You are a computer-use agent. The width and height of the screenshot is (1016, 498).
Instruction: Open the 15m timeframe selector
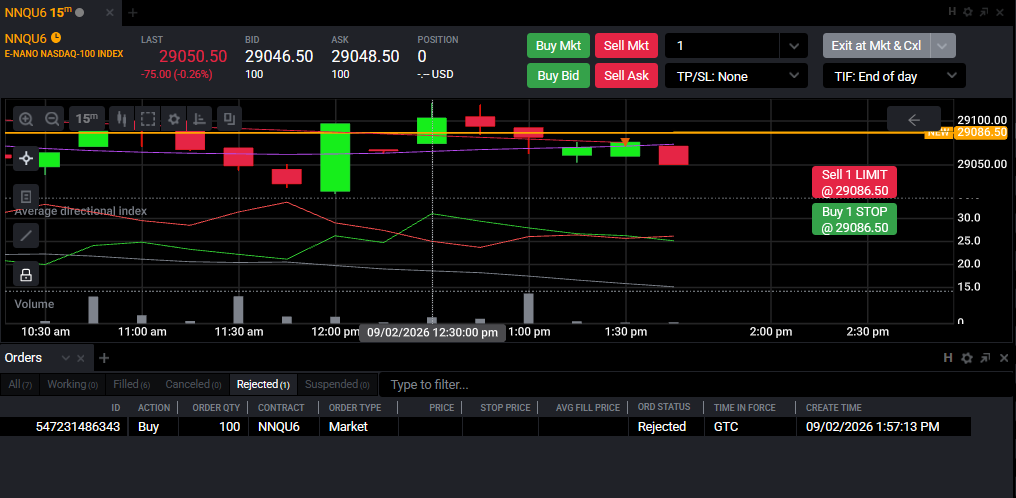coord(87,119)
